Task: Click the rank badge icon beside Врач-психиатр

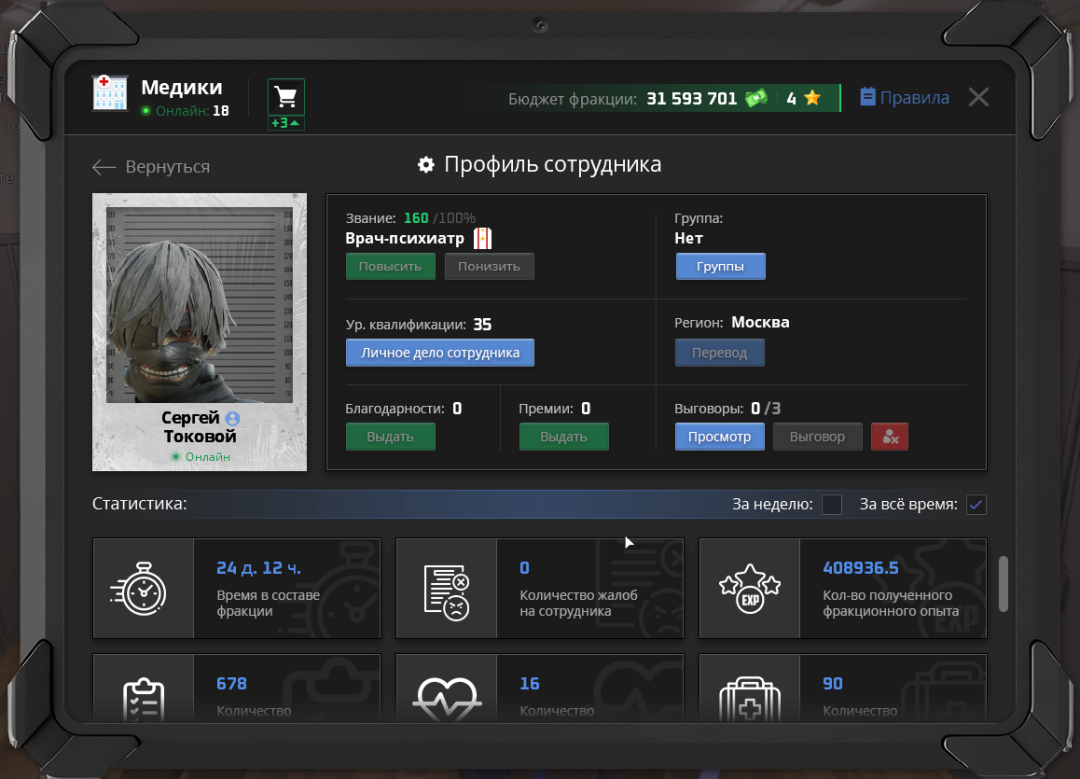Action: click(483, 238)
